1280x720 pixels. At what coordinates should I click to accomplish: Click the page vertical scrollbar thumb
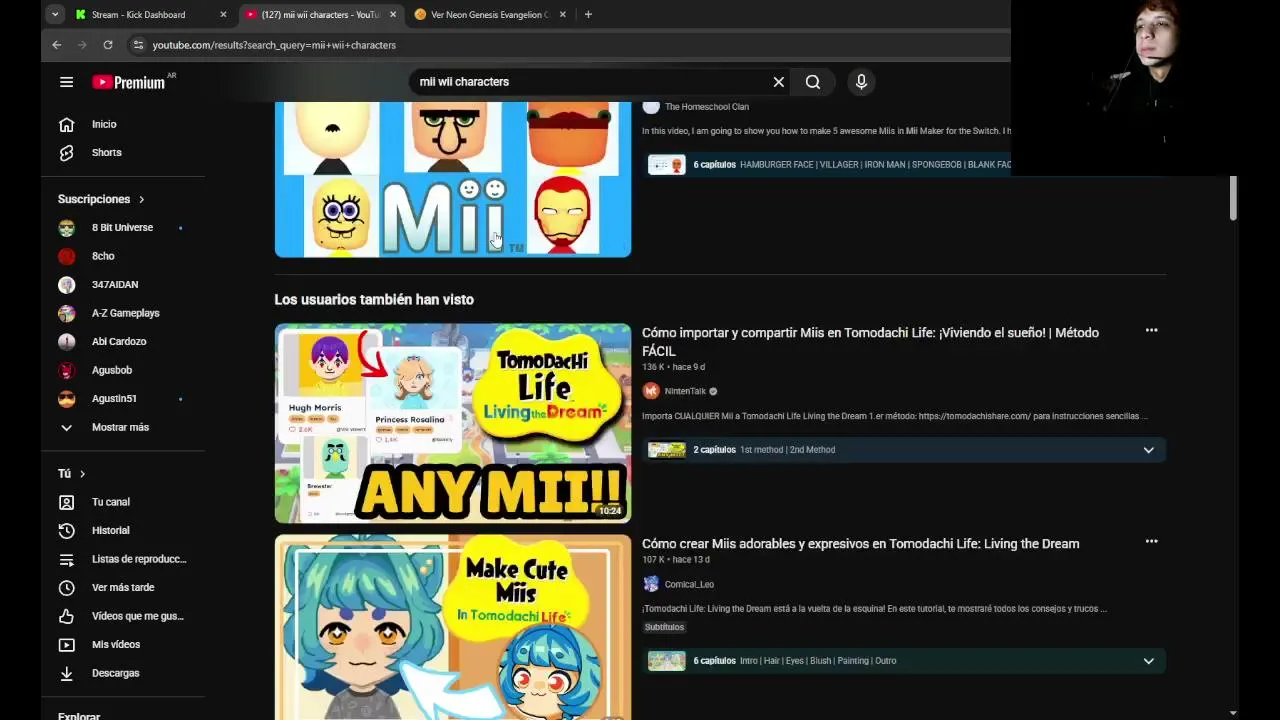tap(1233, 198)
